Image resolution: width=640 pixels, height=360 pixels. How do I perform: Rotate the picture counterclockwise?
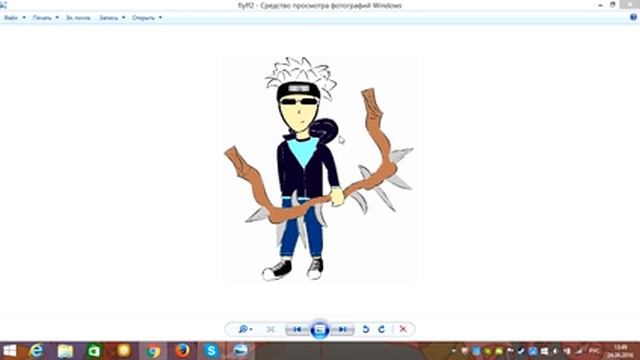(366, 329)
